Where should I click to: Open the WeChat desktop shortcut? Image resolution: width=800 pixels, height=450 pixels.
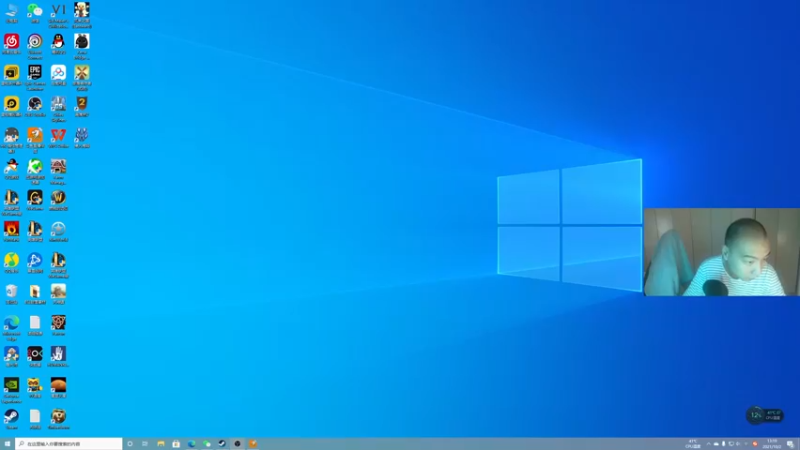tap(35, 12)
